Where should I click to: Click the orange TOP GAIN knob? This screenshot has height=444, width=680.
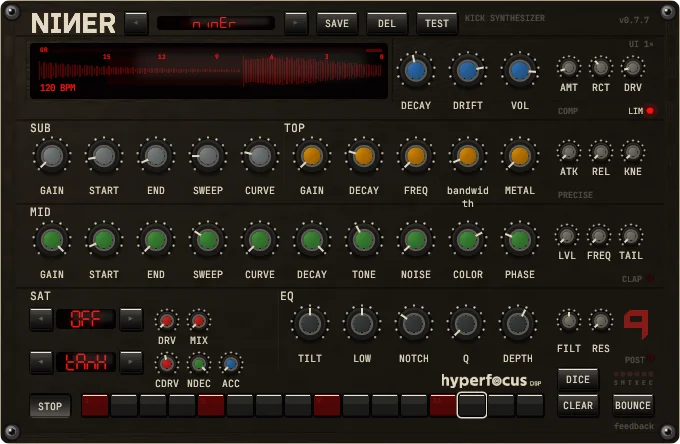[312, 156]
